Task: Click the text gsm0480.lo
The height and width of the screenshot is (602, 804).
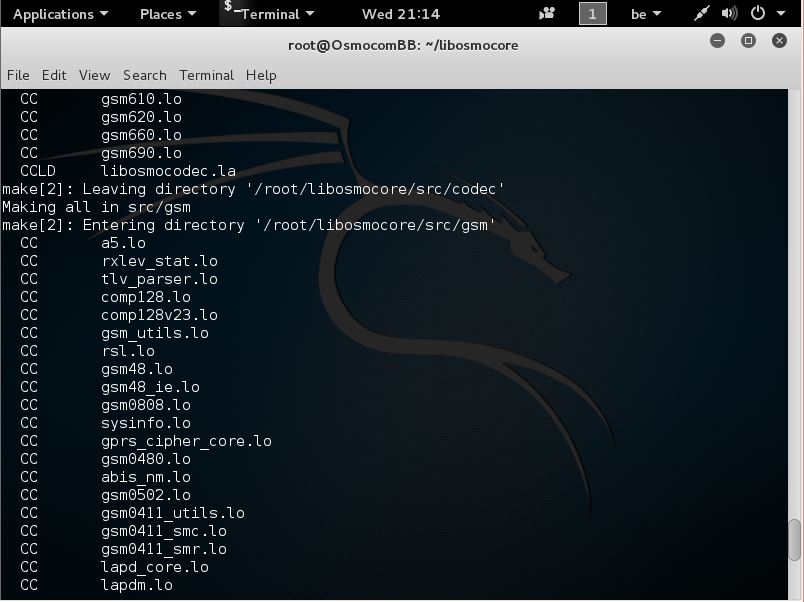Action: click(x=146, y=459)
